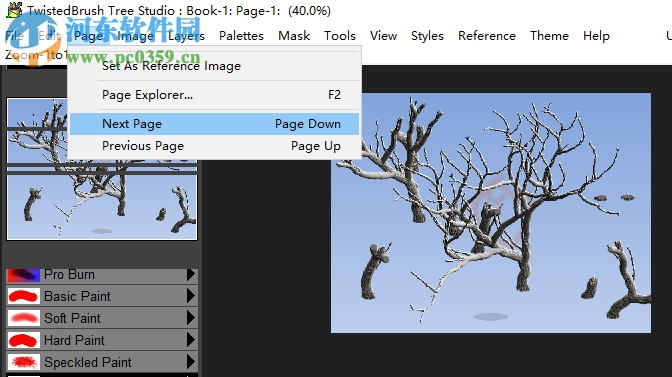This screenshot has width=672, height=377.
Task: Select the Basic Paint brush label
Action: coord(78,296)
